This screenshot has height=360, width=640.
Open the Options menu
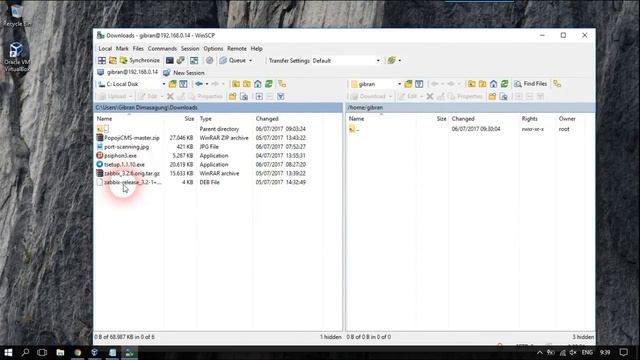click(x=213, y=49)
